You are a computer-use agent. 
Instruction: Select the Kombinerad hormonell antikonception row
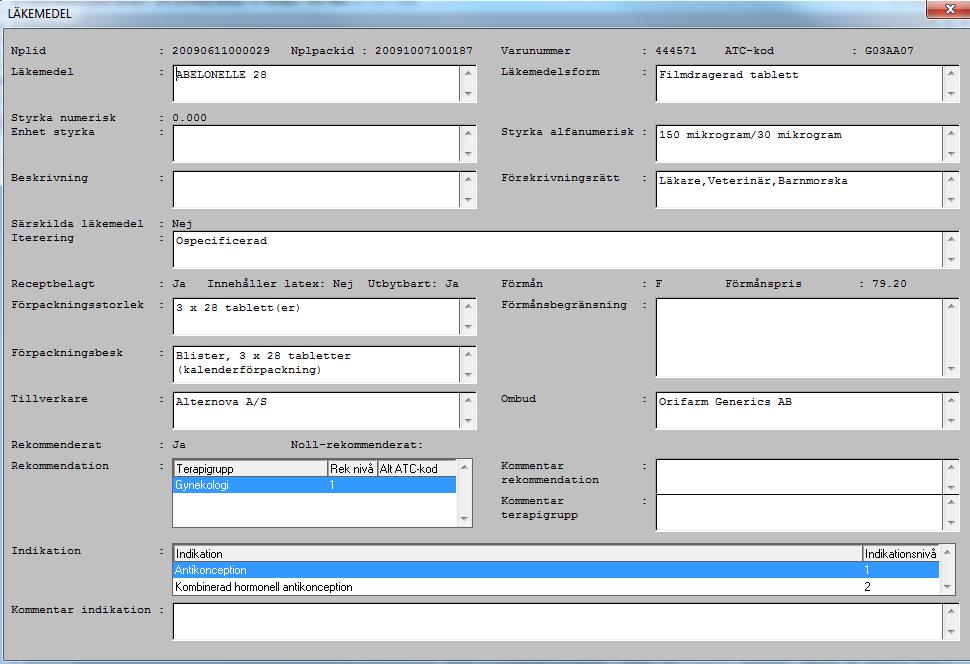click(556, 587)
